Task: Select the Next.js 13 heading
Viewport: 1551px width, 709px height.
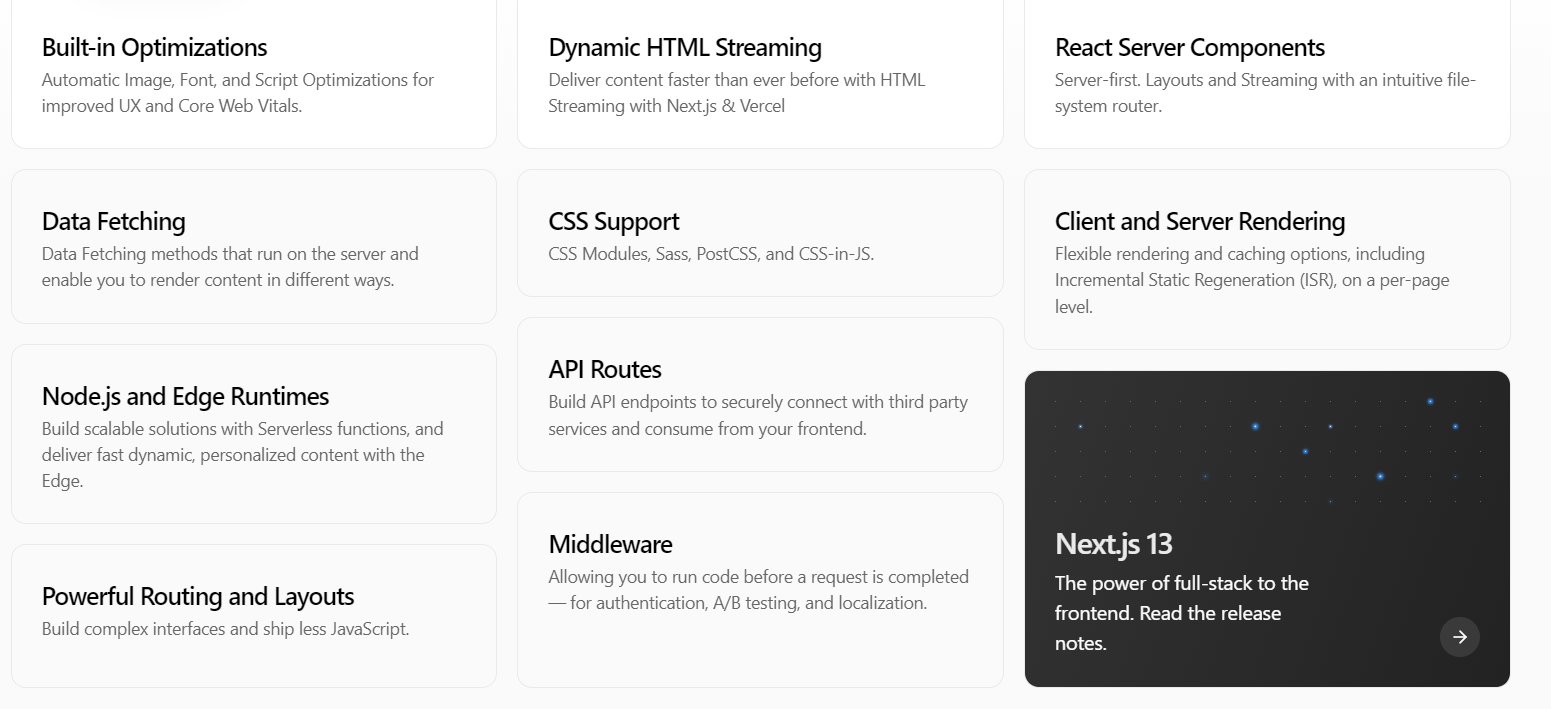Action: [1113, 544]
